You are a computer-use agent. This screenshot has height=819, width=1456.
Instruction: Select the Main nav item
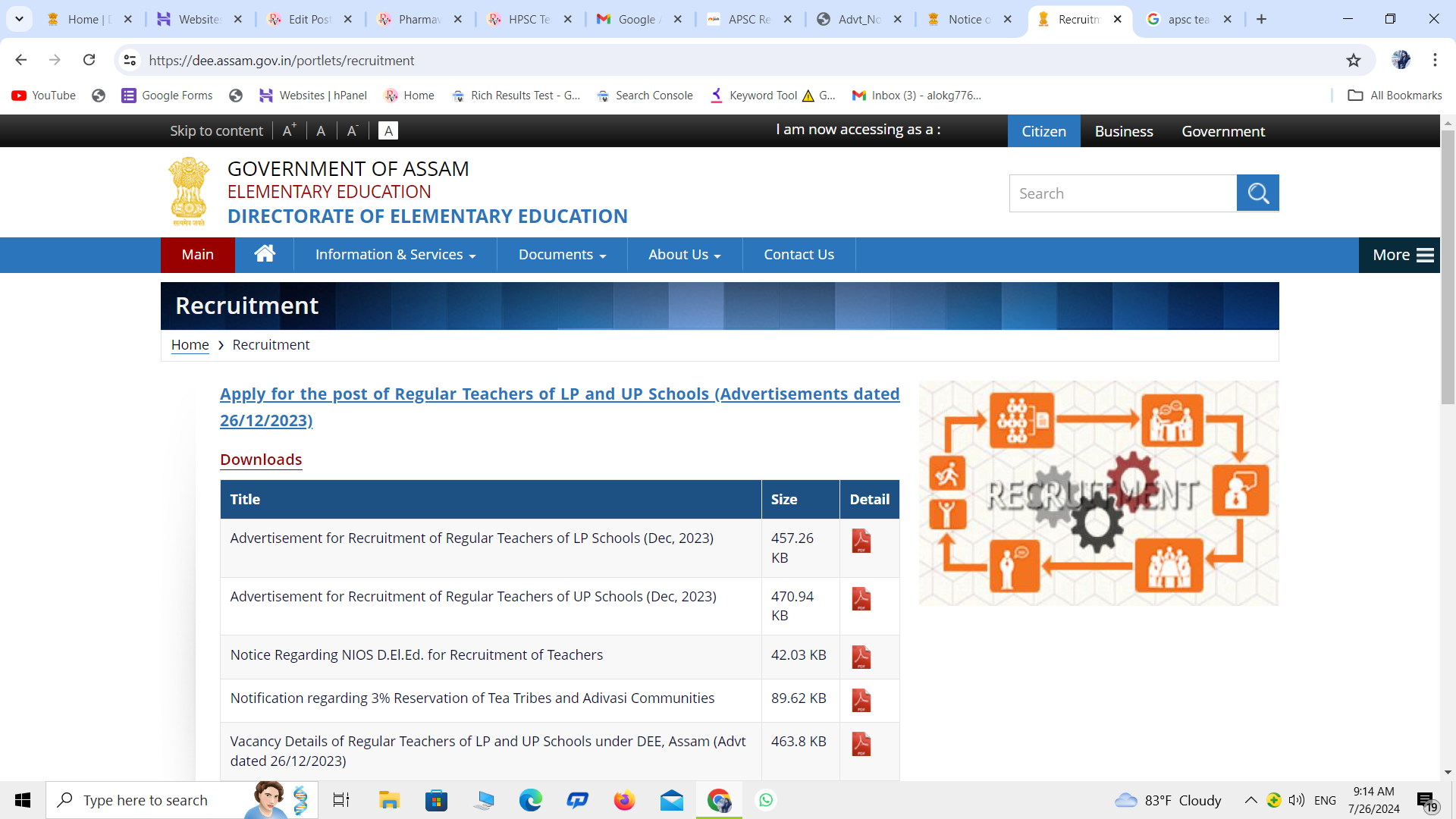click(198, 255)
